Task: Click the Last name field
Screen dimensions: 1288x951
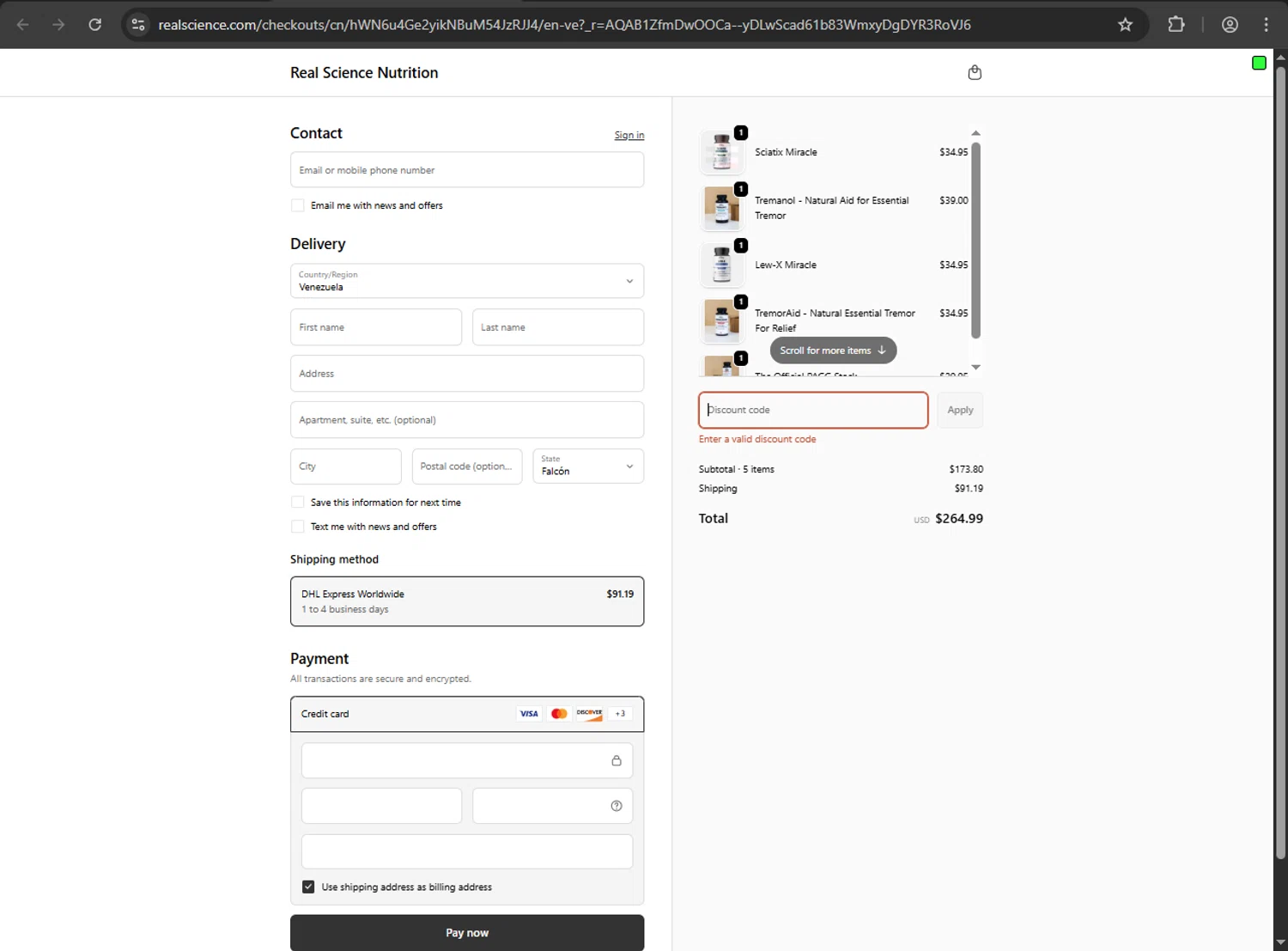Action: [558, 327]
